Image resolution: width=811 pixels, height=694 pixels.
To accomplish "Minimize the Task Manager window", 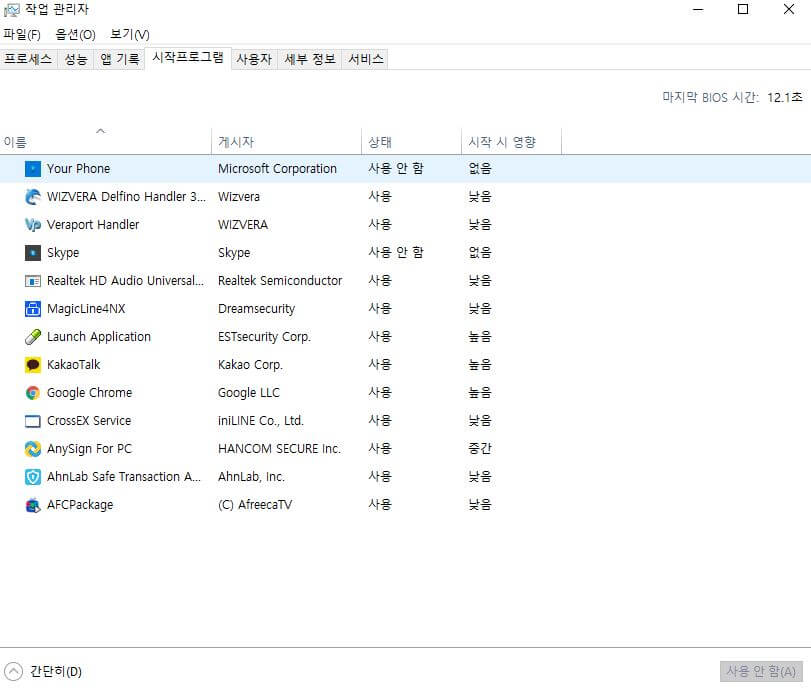I will [698, 9].
